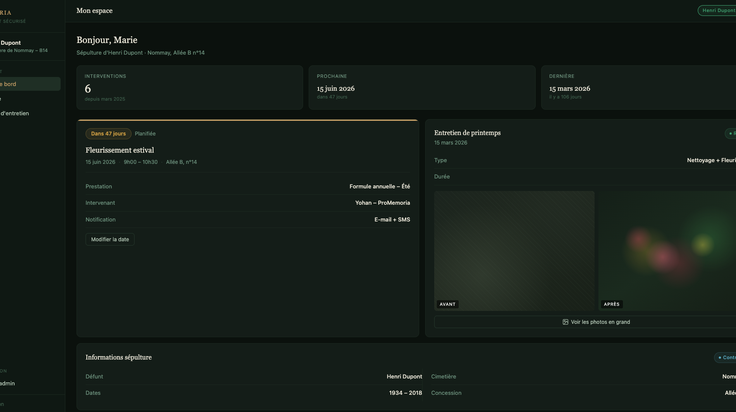This screenshot has width=736, height=412.
Task: Click the 'Informations sépulture' heading
Action: point(119,357)
